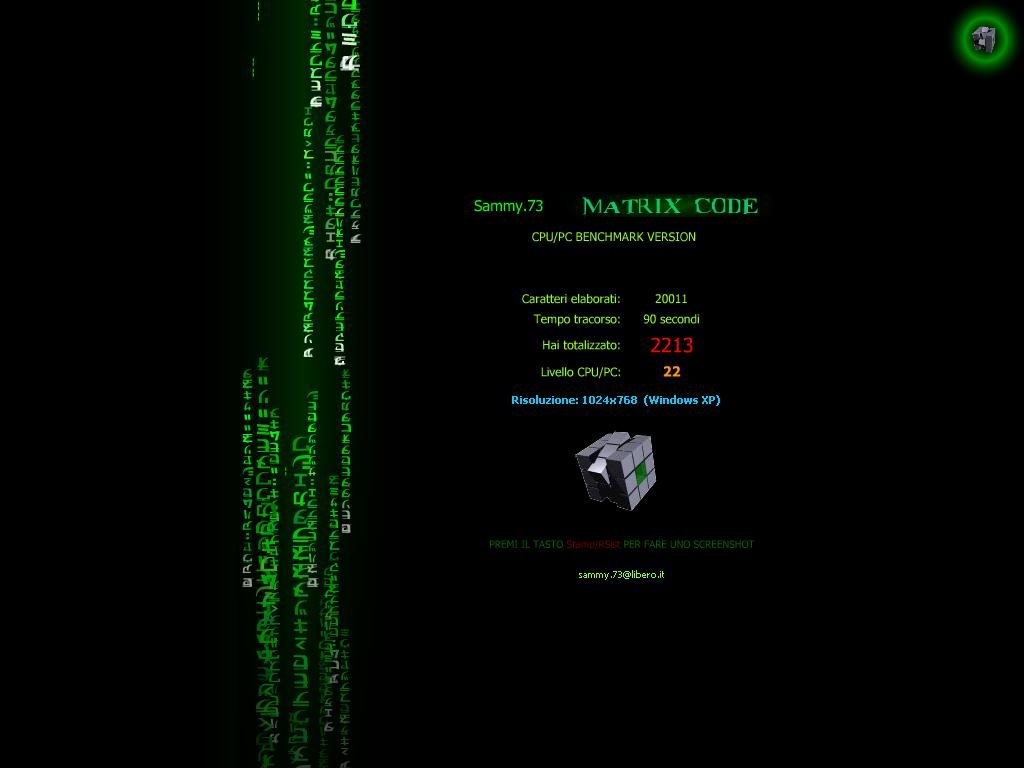Click the Livello CPU/PC label
Image resolution: width=1024 pixels, height=769 pixels.
580,372
